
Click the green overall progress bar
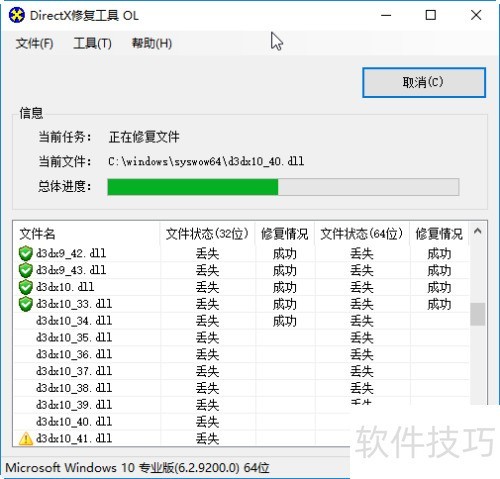click(x=283, y=187)
